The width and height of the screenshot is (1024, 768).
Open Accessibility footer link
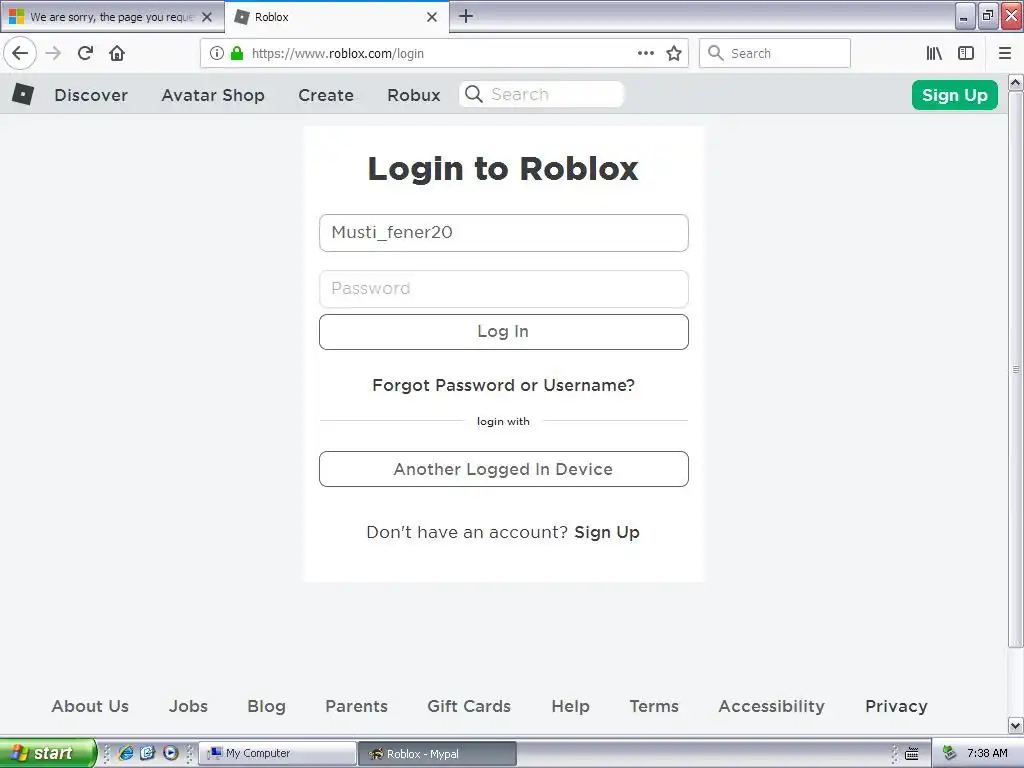[771, 706]
